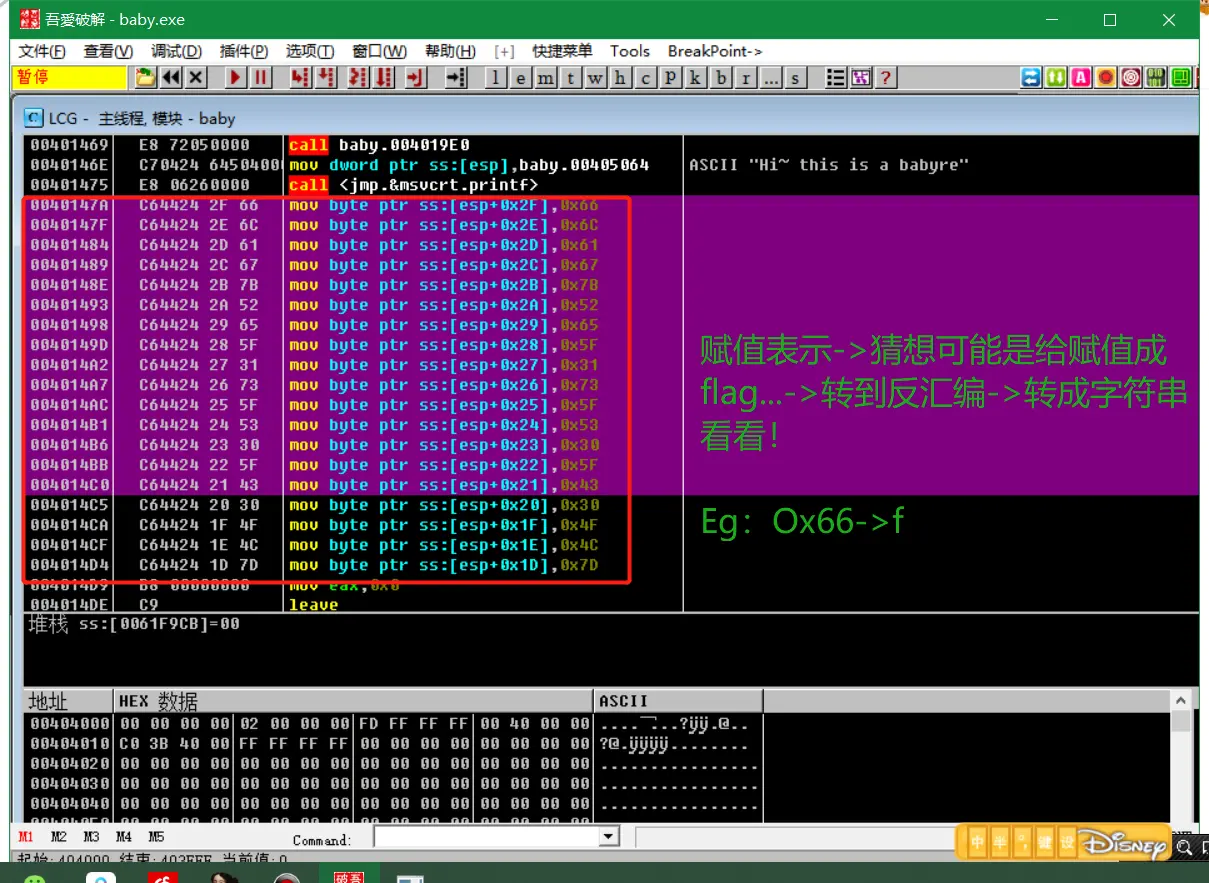Click the orange circle plugin icon
Viewport: 1209px width, 883px height.
[x=1106, y=78]
